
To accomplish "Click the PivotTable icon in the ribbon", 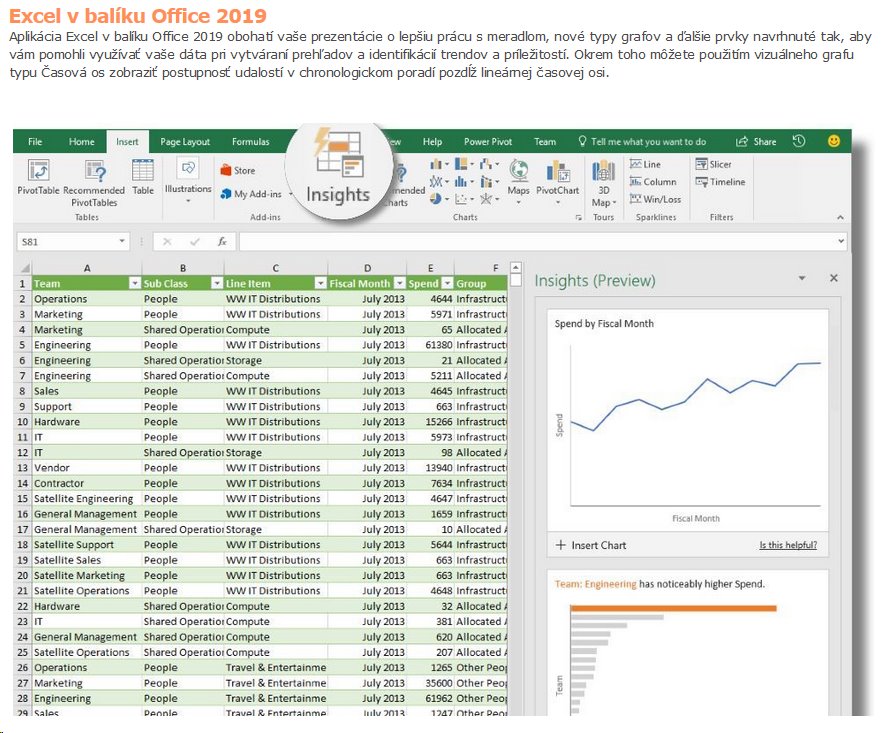I will tap(37, 171).
